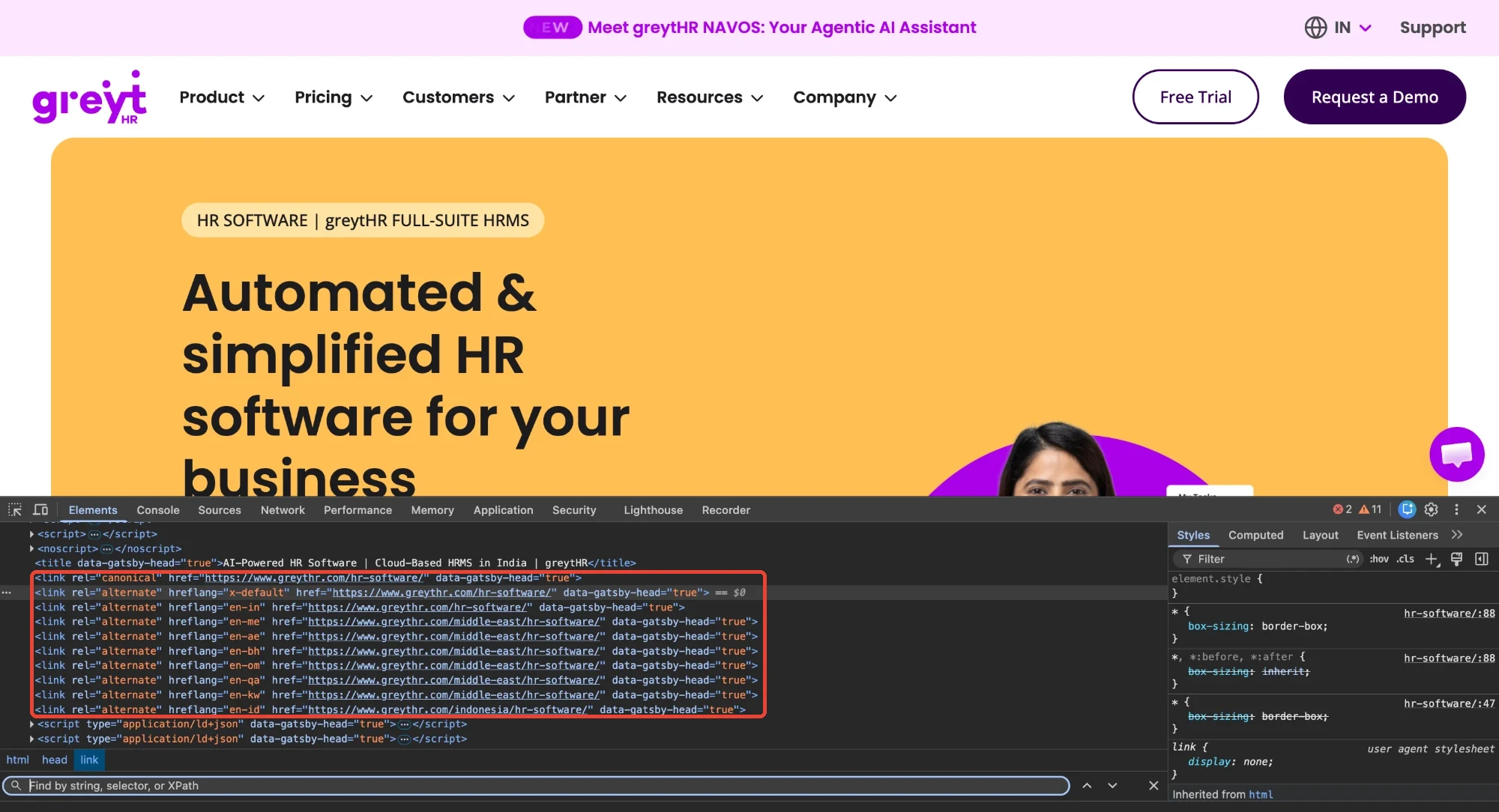Expand the Product navigation dropdown
Screen dimensions: 1499x812
pos(222,97)
